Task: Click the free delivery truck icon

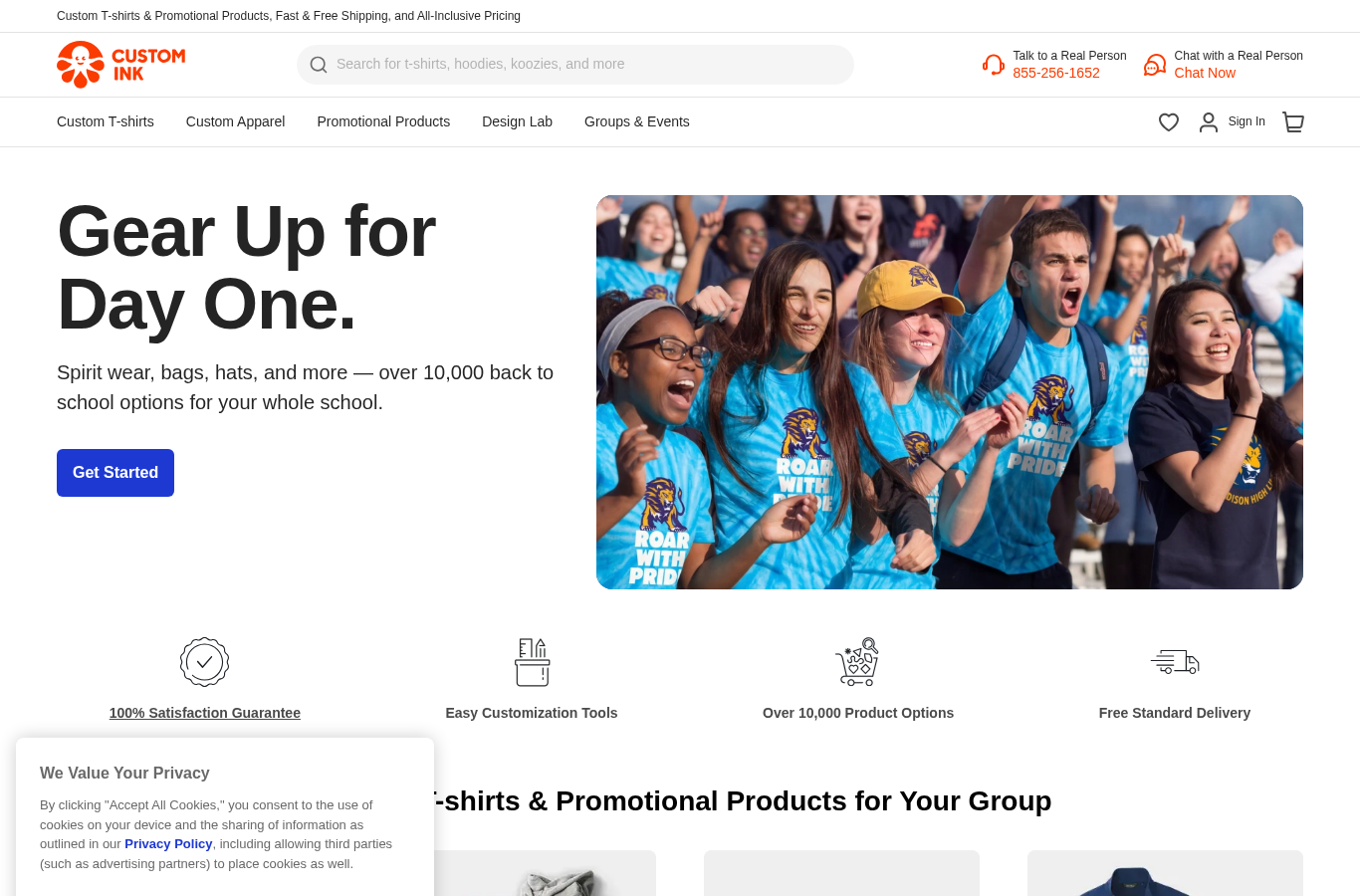Action: (1175, 662)
